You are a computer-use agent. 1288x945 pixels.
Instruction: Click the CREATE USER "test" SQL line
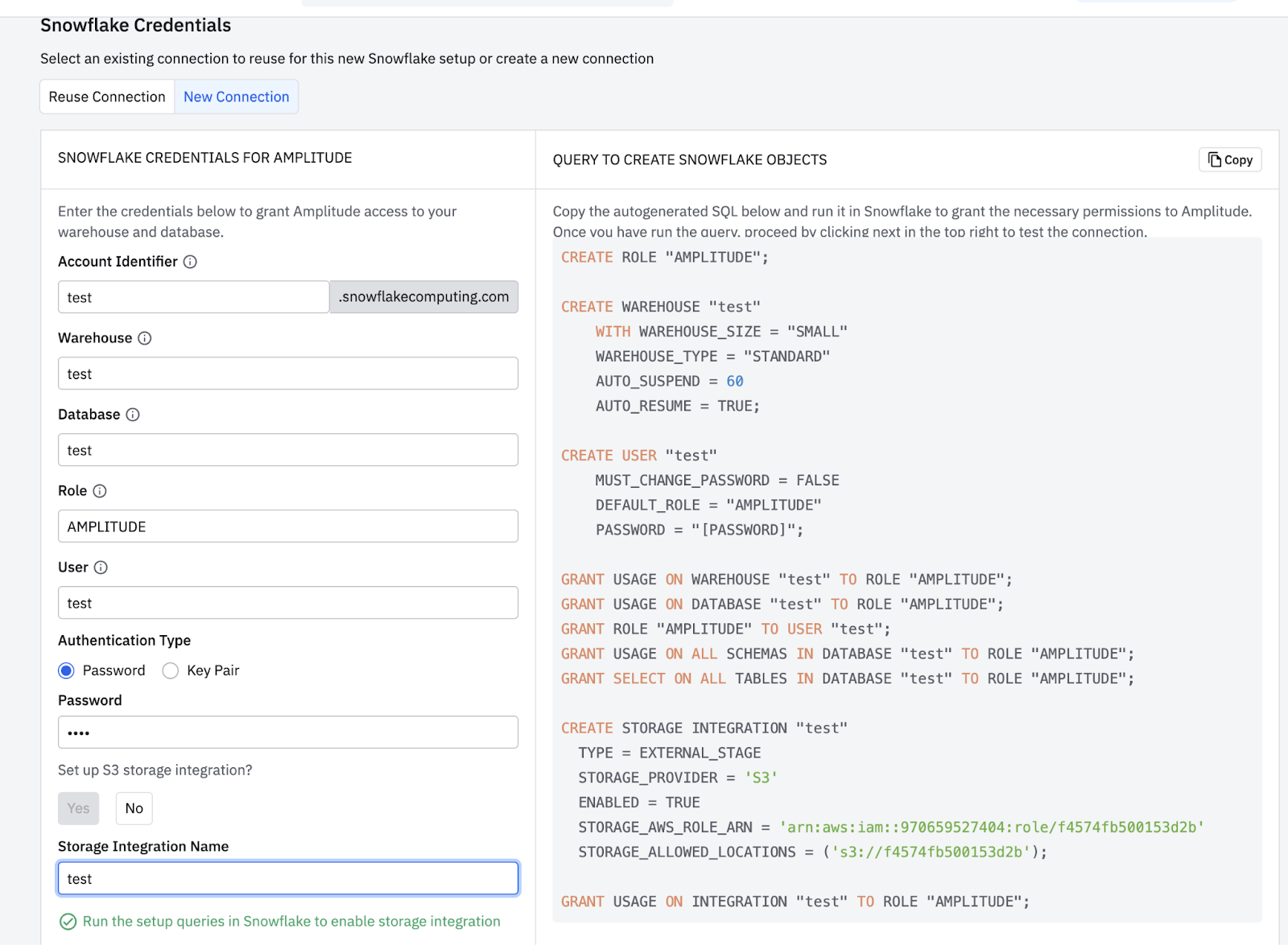point(639,456)
